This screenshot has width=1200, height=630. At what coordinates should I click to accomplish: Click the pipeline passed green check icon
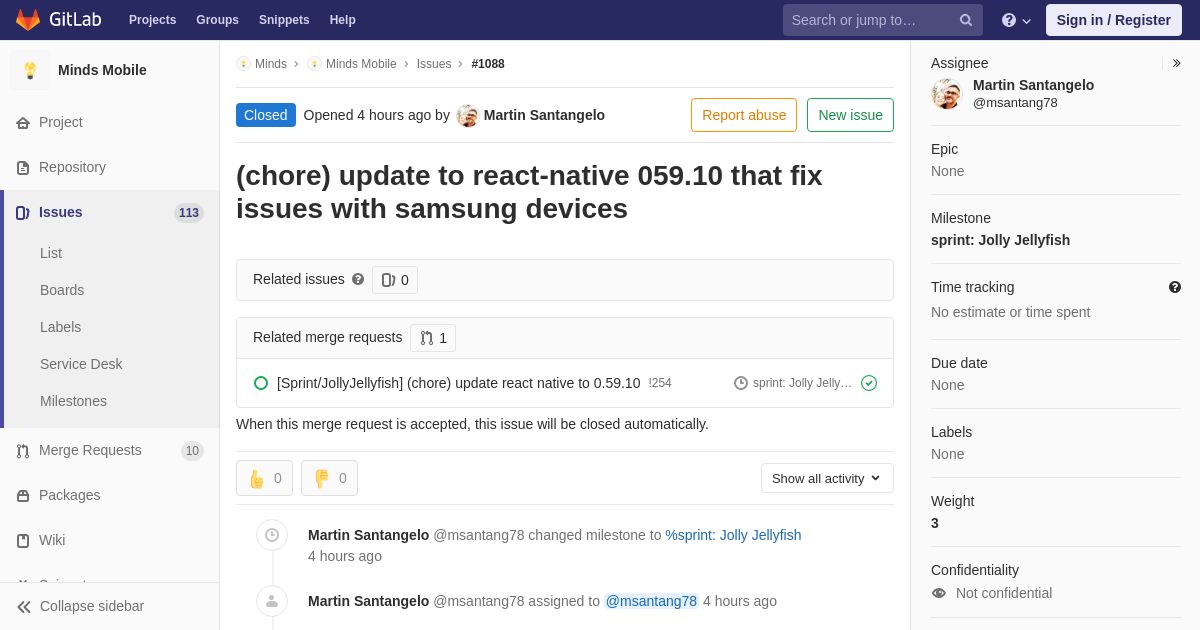coord(869,383)
